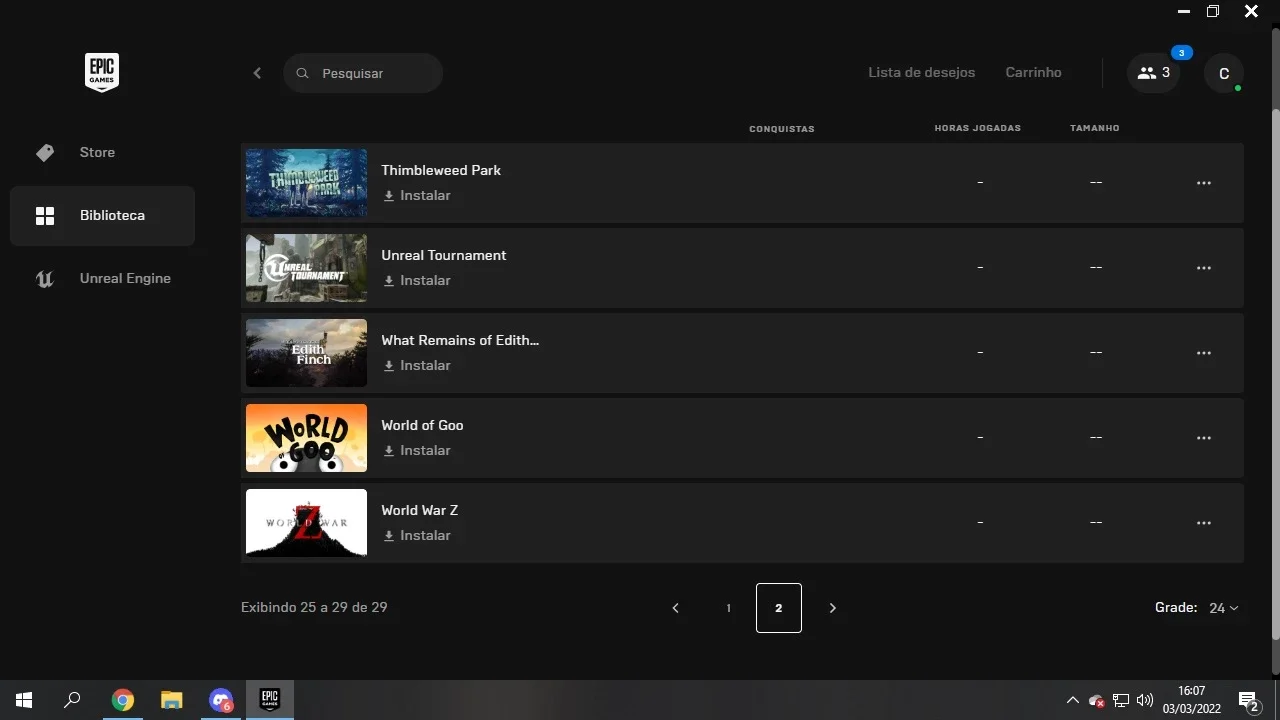Viewport: 1280px width, 720px height.
Task: Install World of Goo
Action: [417, 451]
